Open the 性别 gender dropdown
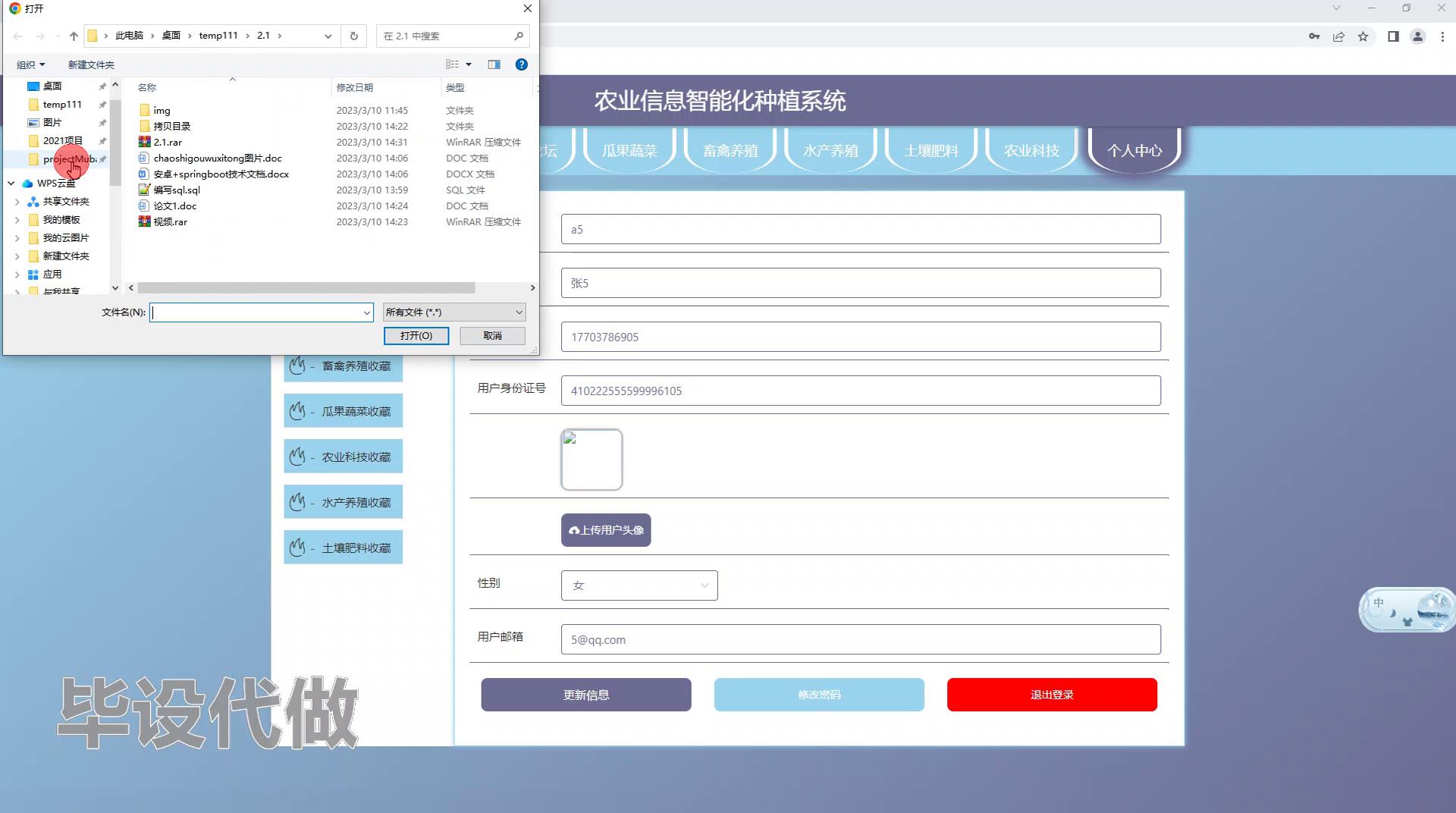Screen dimensions: 1456x813 (639, 585)
